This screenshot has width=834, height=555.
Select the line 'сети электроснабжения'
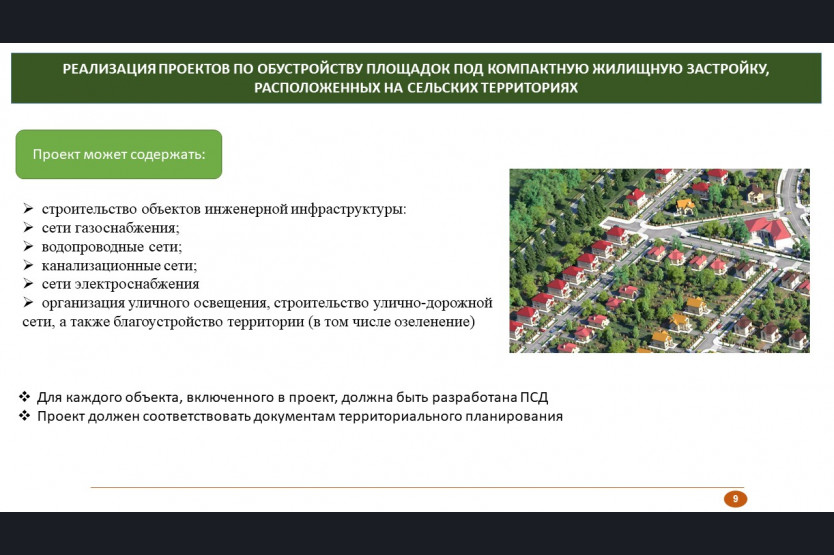tap(120, 284)
